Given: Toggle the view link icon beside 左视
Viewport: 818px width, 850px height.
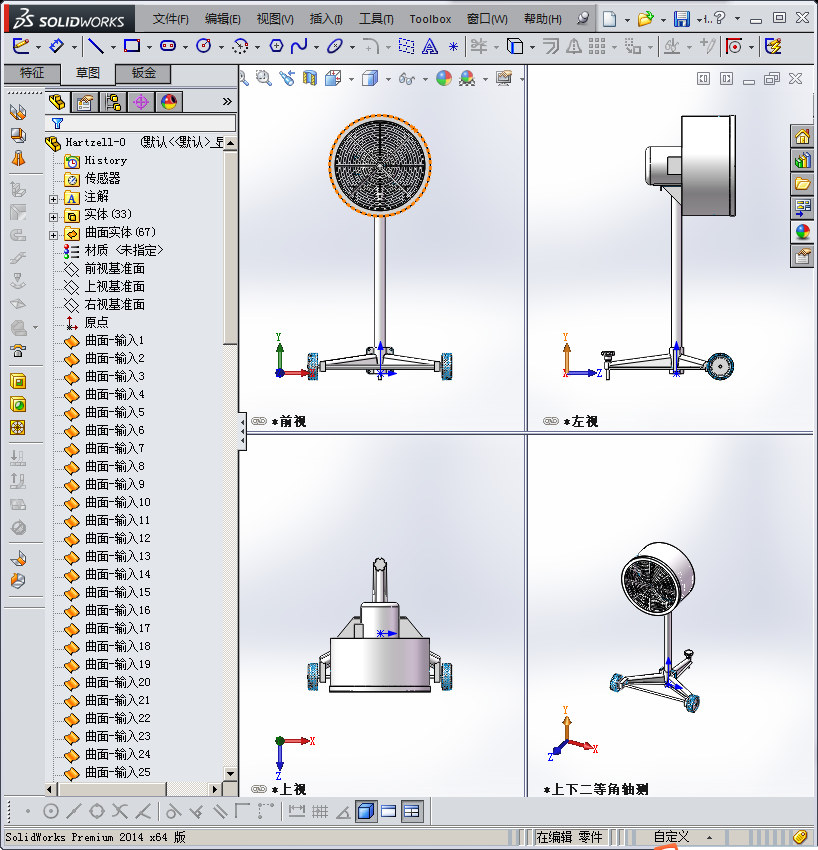Looking at the screenshot, I should tap(551, 421).
